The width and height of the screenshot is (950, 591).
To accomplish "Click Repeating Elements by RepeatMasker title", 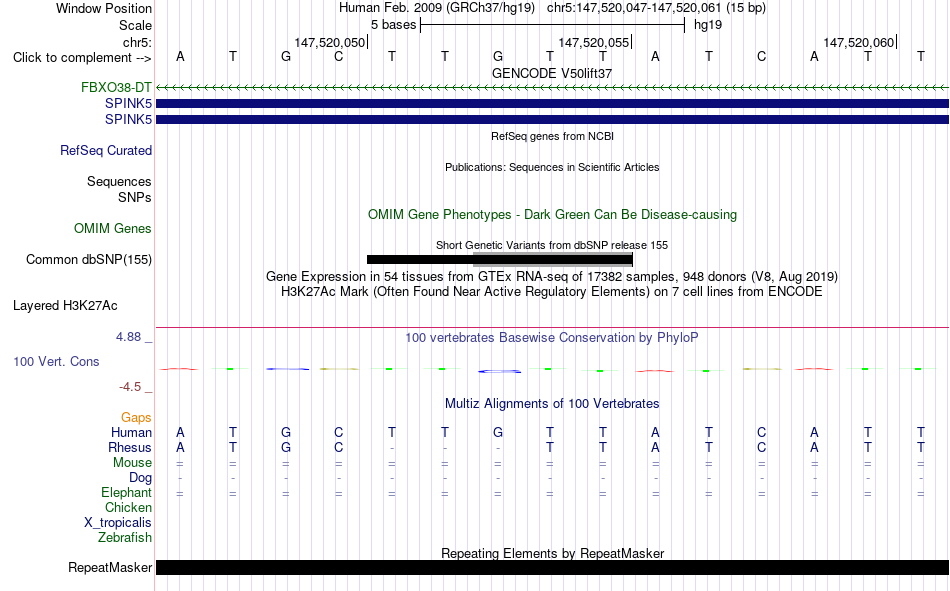I will pos(552,553).
